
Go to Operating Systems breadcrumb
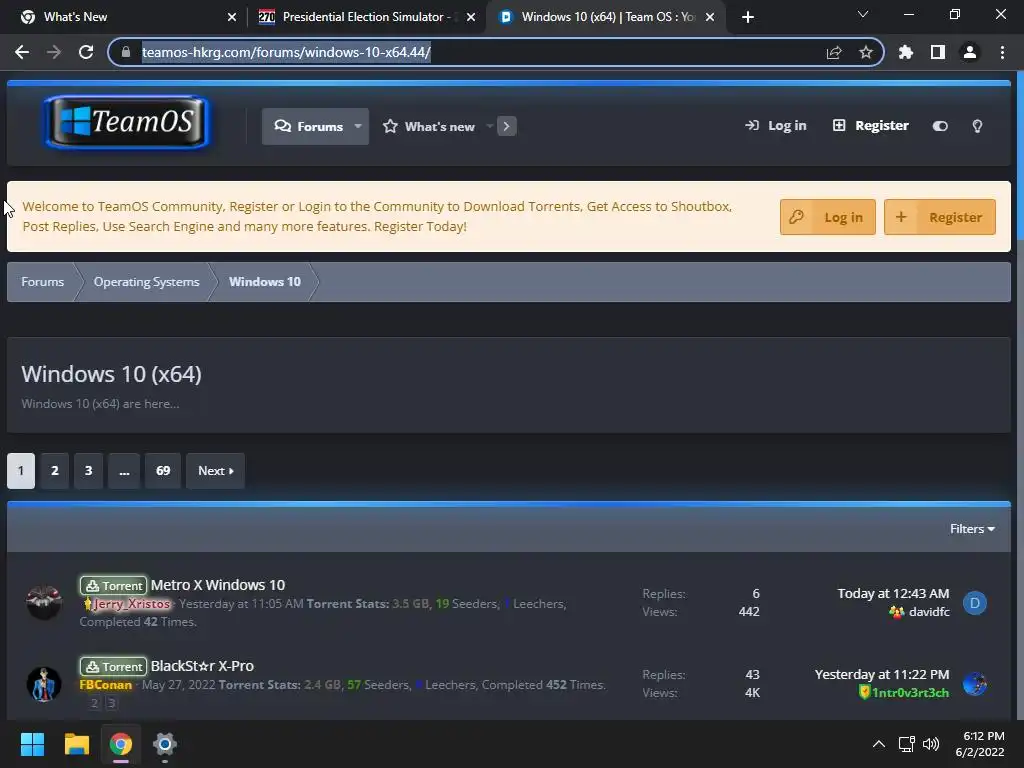click(x=146, y=282)
